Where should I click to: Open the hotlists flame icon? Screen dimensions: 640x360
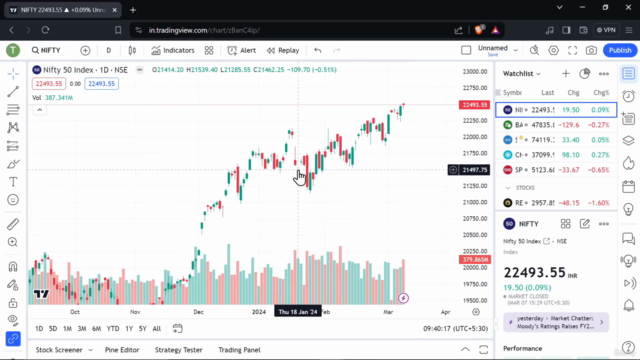tap(629, 163)
